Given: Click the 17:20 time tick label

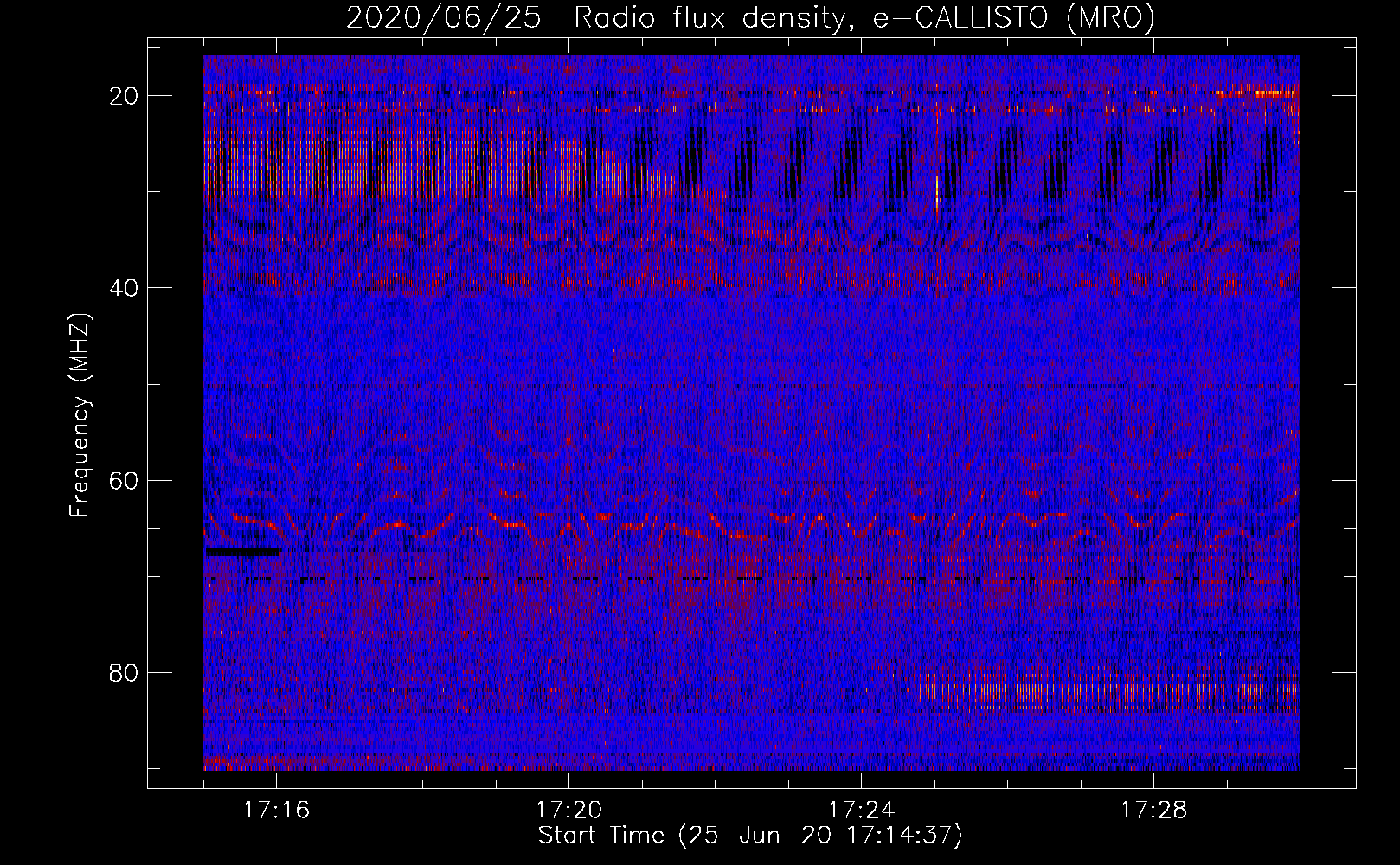Looking at the screenshot, I should click(568, 810).
